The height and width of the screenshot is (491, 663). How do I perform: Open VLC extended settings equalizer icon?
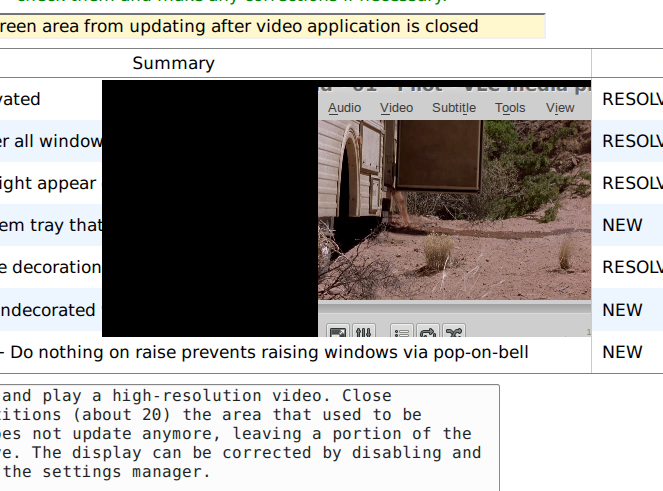[364, 331]
